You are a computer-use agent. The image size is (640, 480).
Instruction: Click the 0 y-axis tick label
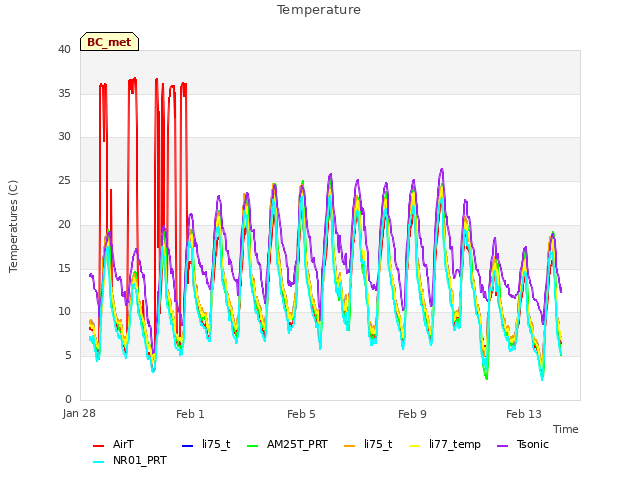(68, 399)
